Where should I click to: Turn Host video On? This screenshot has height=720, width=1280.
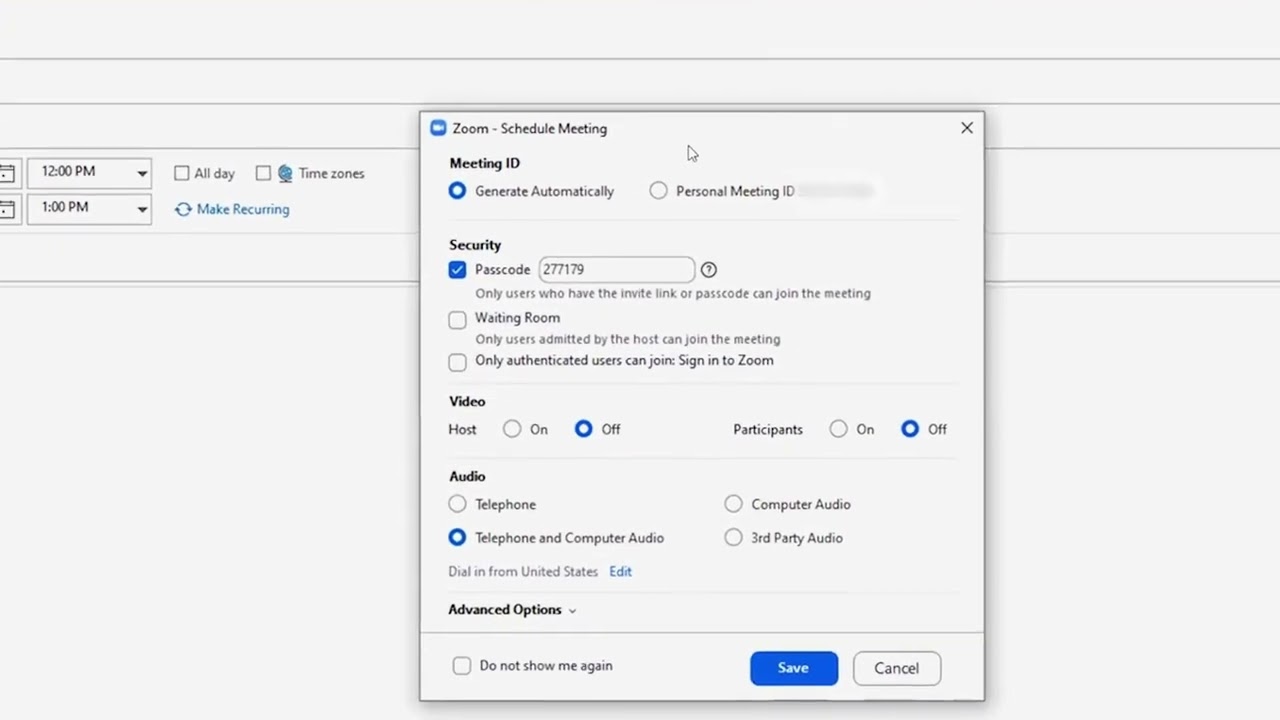pos(512,429)
